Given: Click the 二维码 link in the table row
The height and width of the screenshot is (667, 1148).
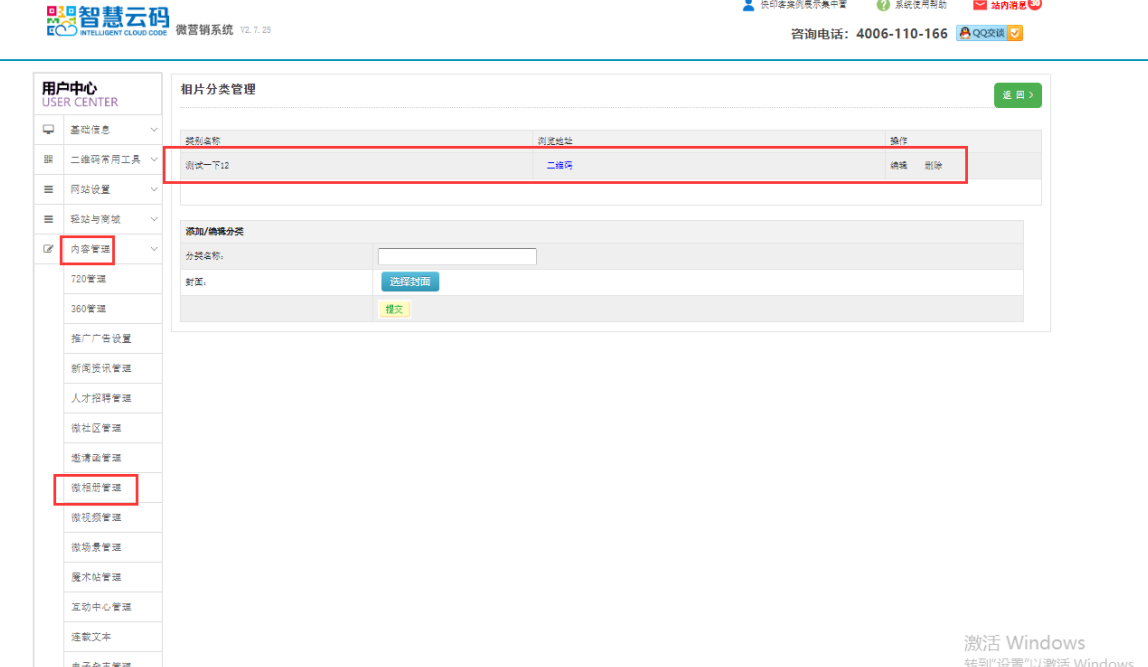Looking at the screenshot, I should tap(559, 166).
